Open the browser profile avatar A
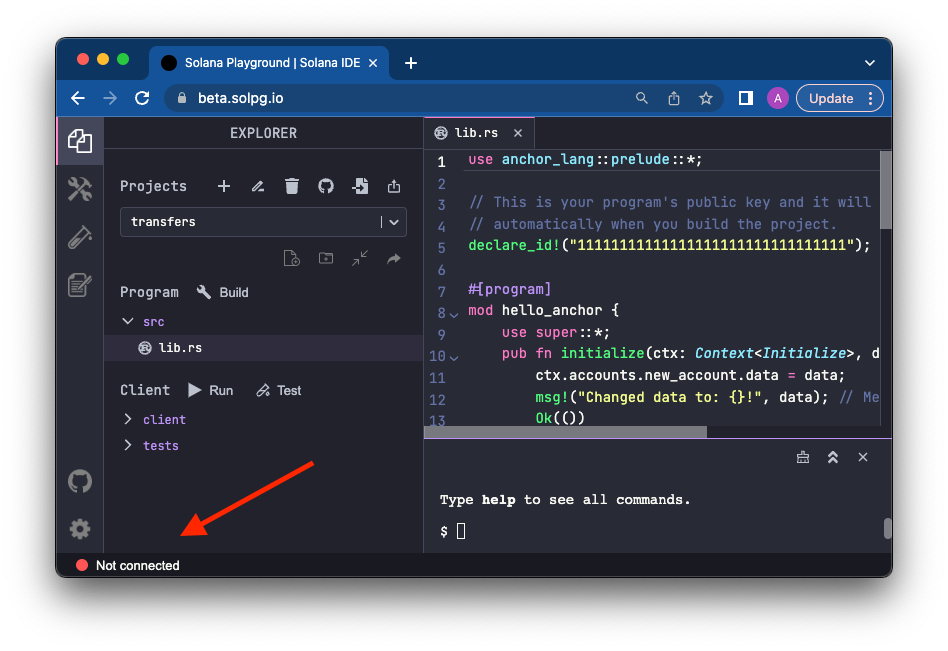Viewport: 948px width, 651px height. tap(778, 98)
